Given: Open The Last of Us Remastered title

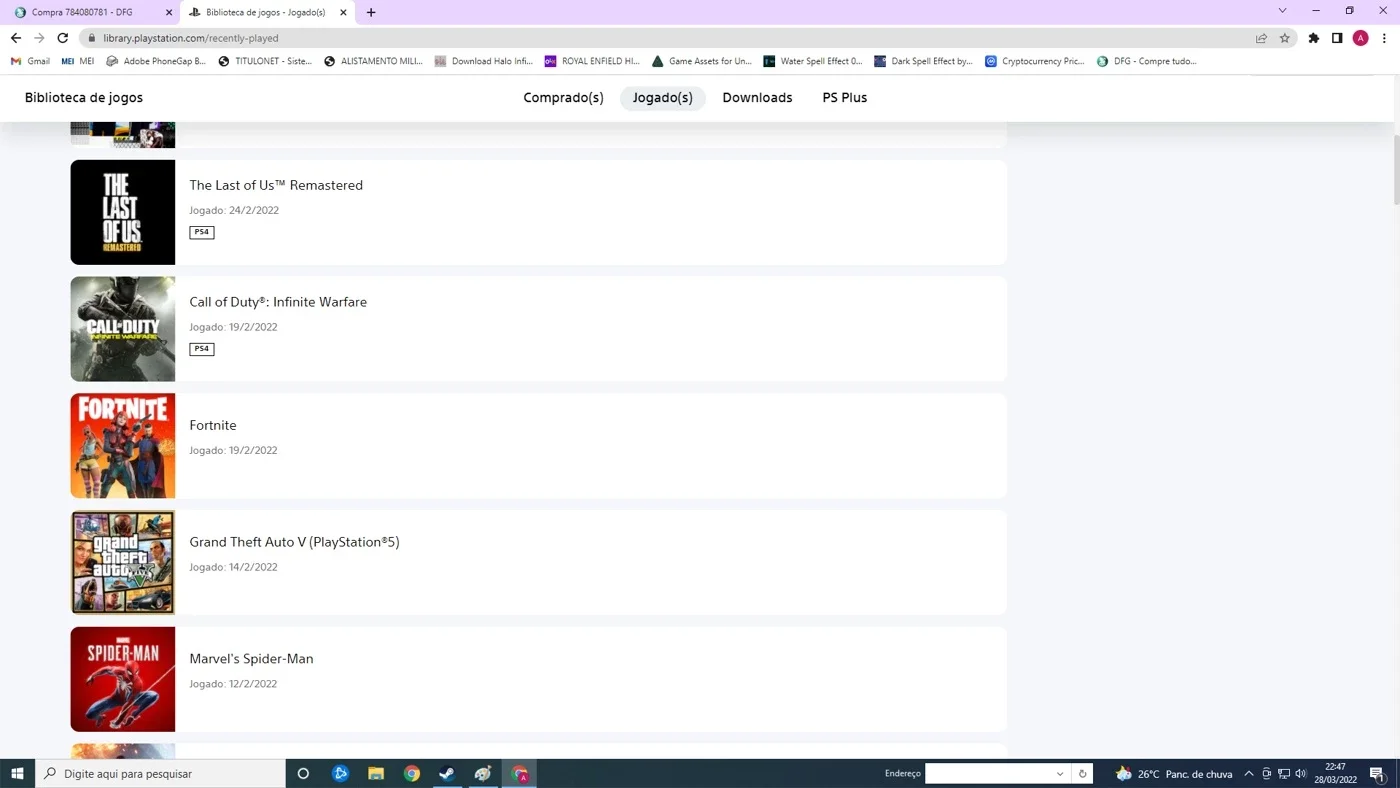Looking at the screenshot, I should (276, 185).
